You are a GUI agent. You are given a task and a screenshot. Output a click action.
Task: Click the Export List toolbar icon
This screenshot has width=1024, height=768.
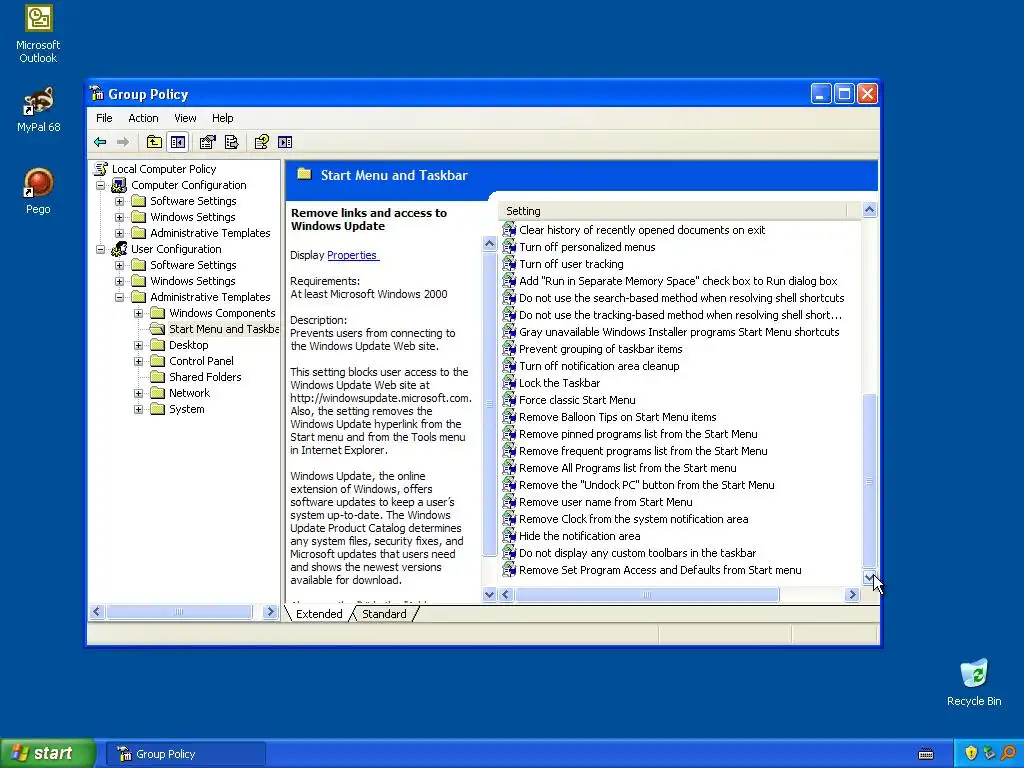point(232,142)
